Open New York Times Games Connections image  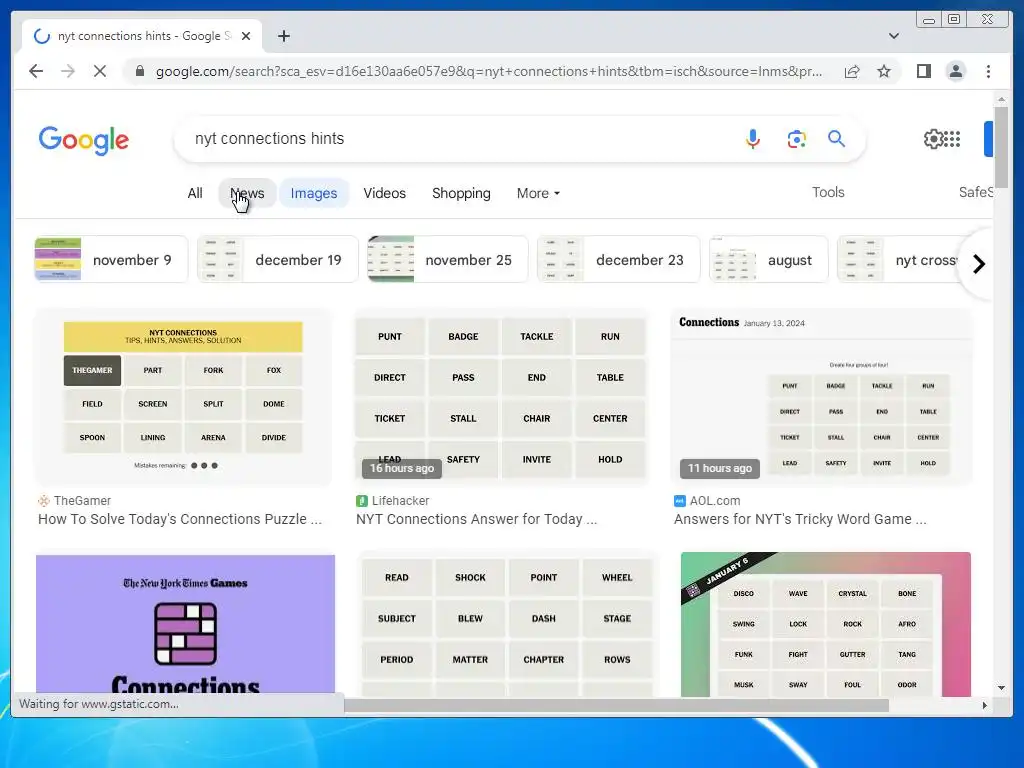(185, 624)
